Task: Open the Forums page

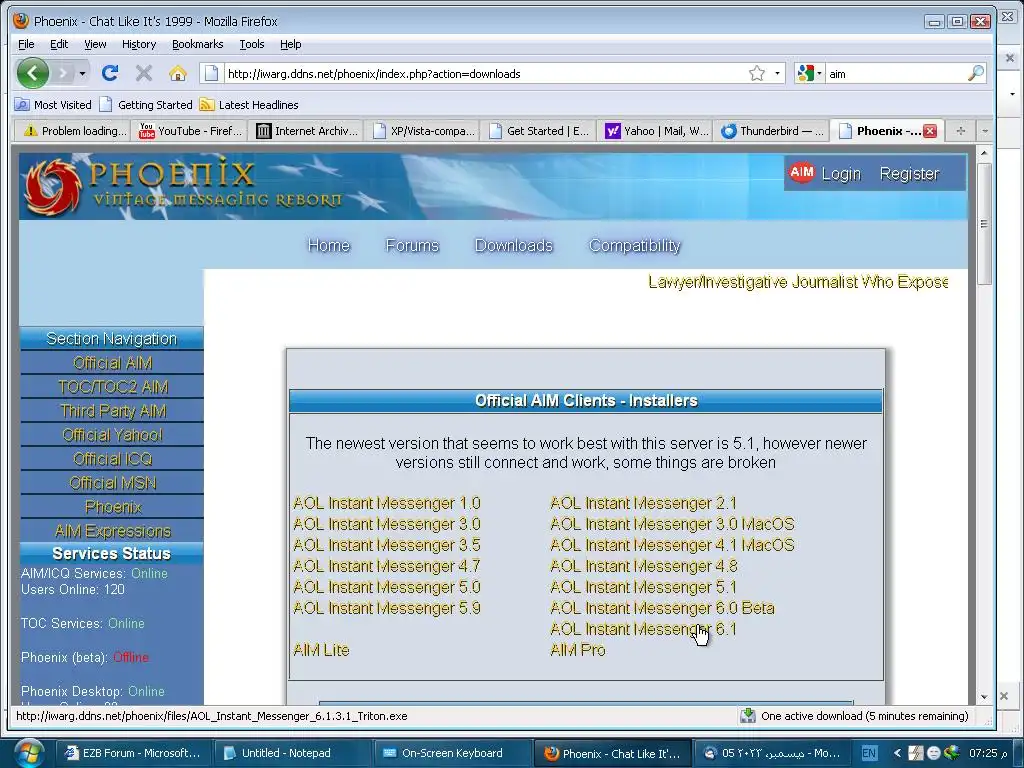Action: (412, 246)
